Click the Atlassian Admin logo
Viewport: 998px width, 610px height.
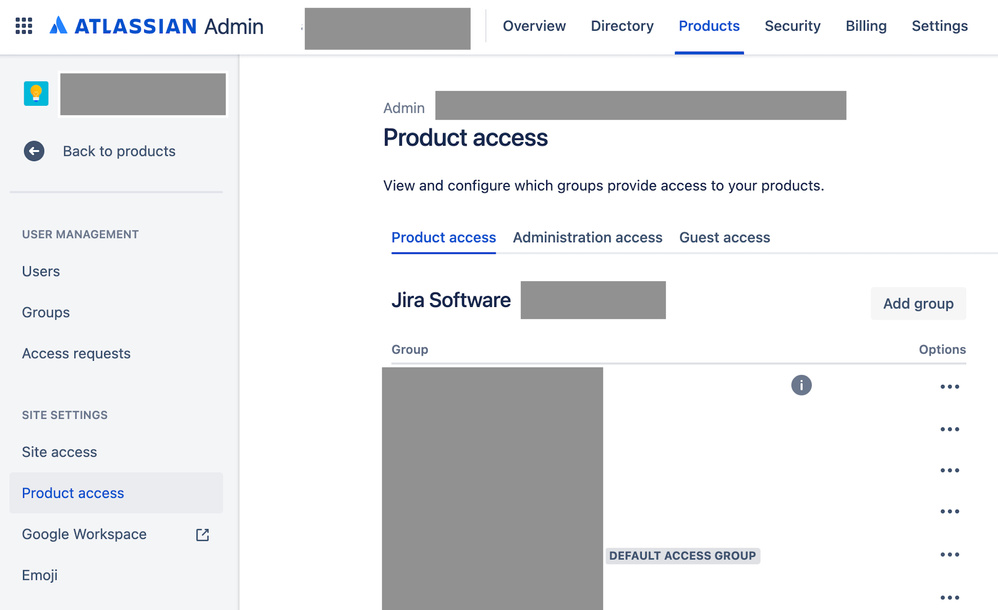point(157,26)
